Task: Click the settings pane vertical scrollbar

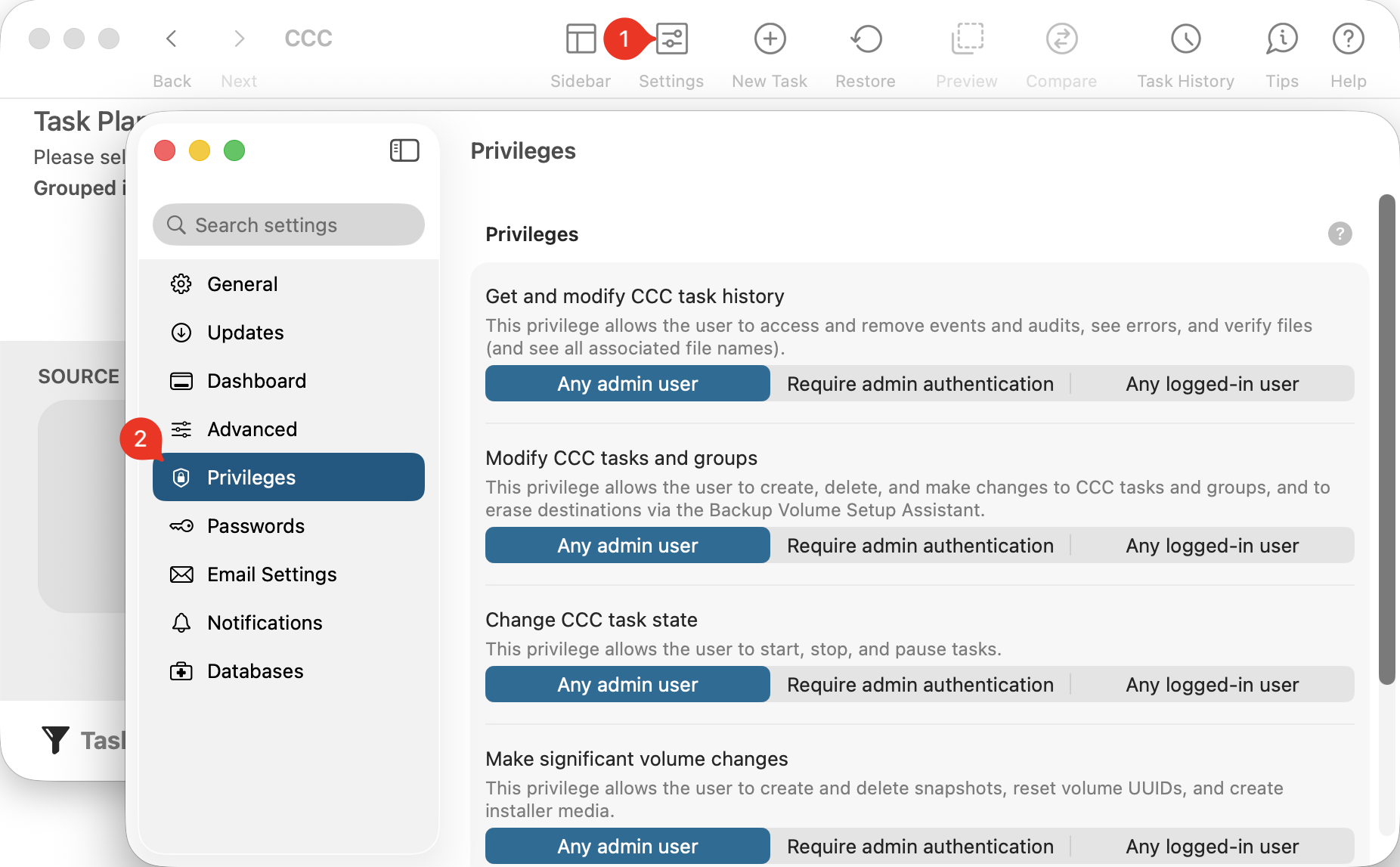Action: click(x=1386, y=439)
